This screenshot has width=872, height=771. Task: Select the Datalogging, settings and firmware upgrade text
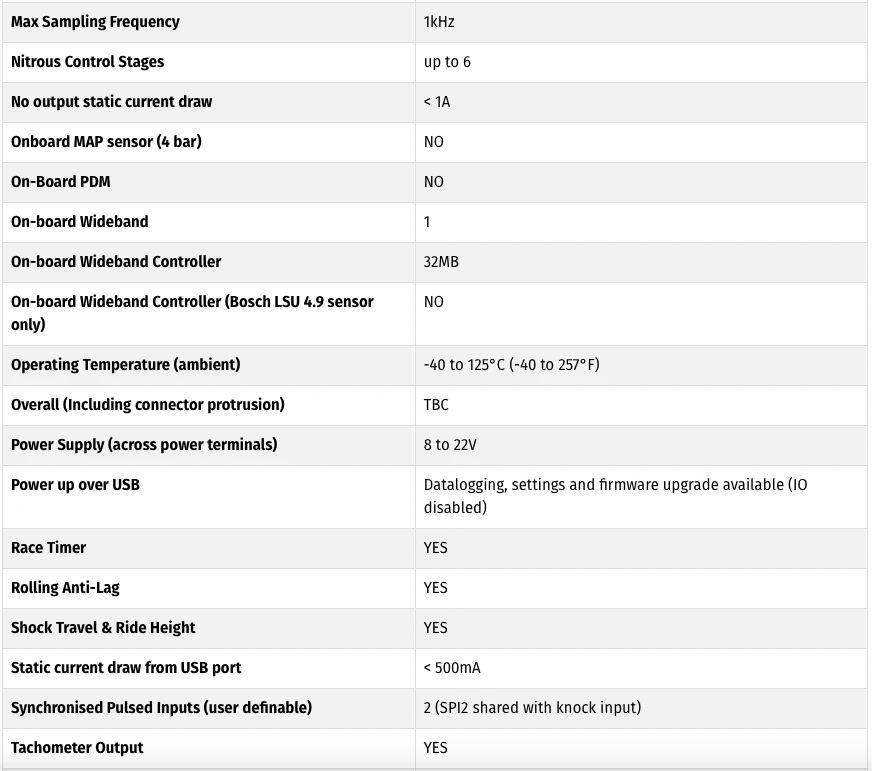(615, 496)
